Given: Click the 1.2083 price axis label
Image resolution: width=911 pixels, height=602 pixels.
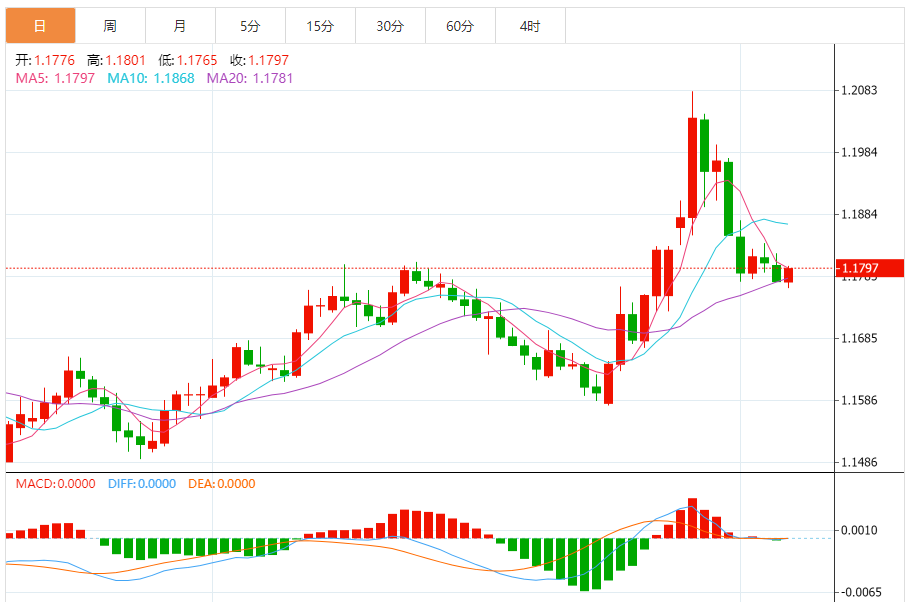Looking at the screenshot, I should point(859,91).
